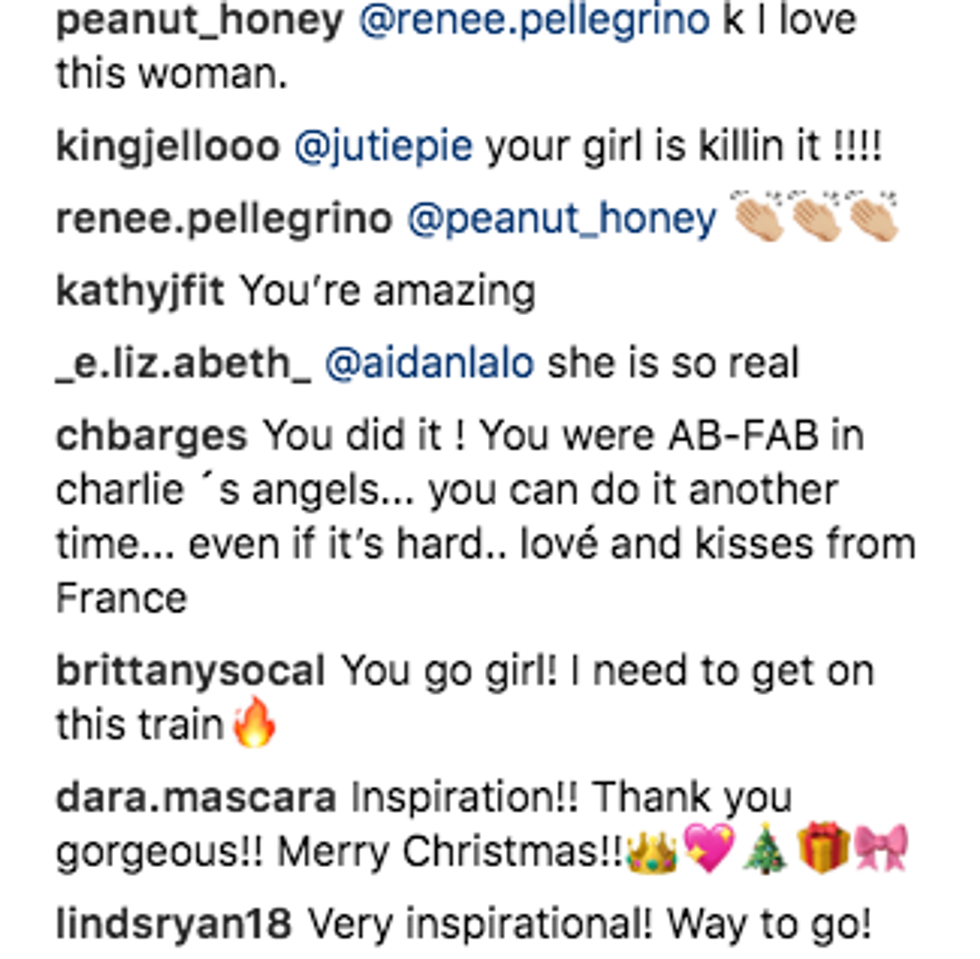Click the @jutiepie mention
Viewport: 980px width, 959px height.
point(384,147)
